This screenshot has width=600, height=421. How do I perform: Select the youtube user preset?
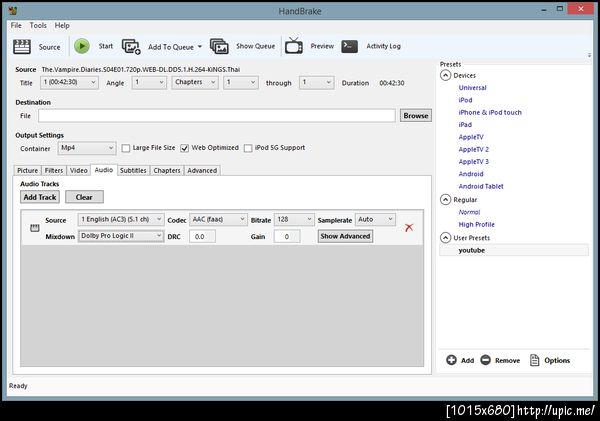514,250
